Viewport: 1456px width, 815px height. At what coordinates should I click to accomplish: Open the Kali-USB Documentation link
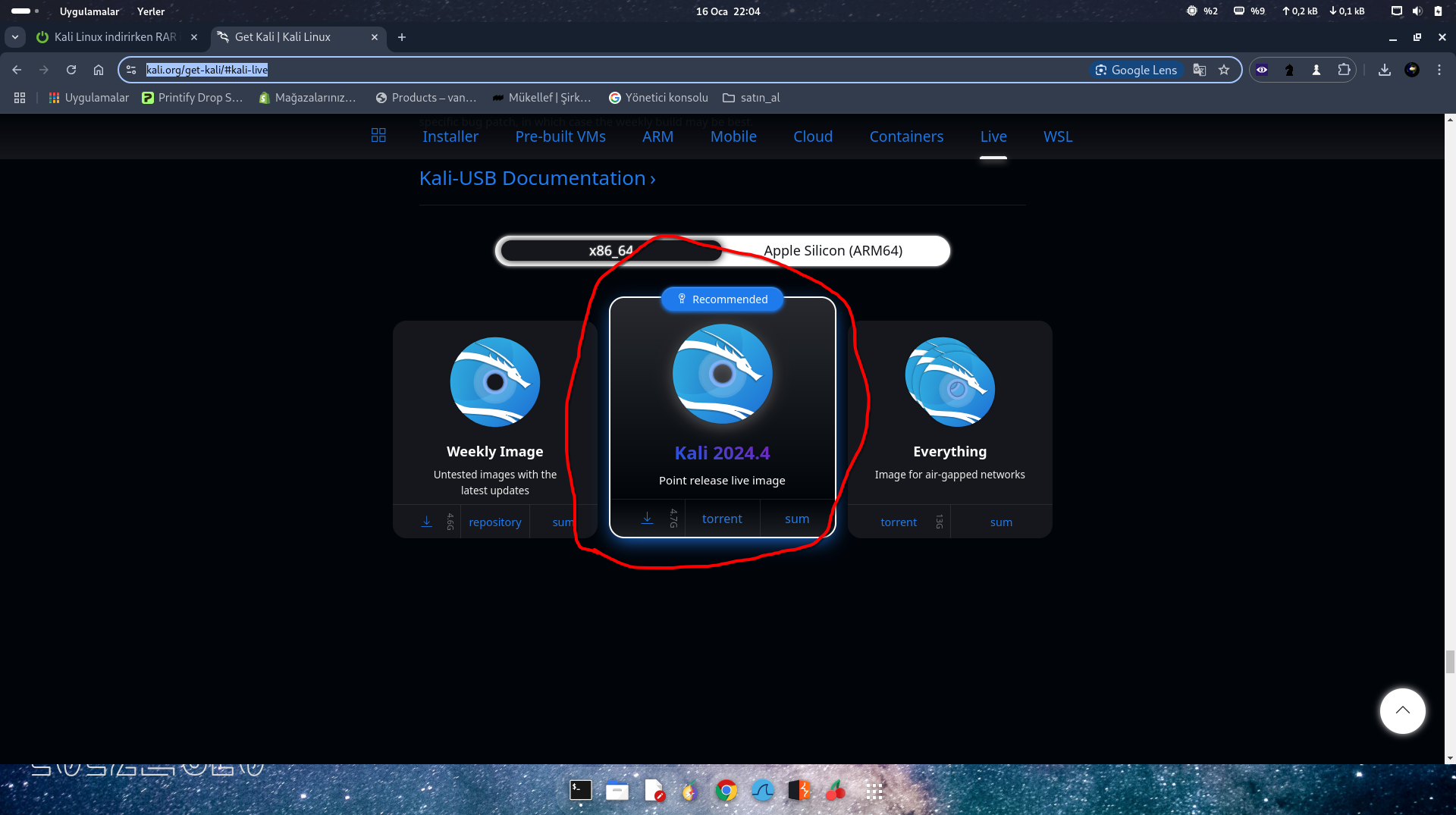pyautogui.click(x=537, y=179)
